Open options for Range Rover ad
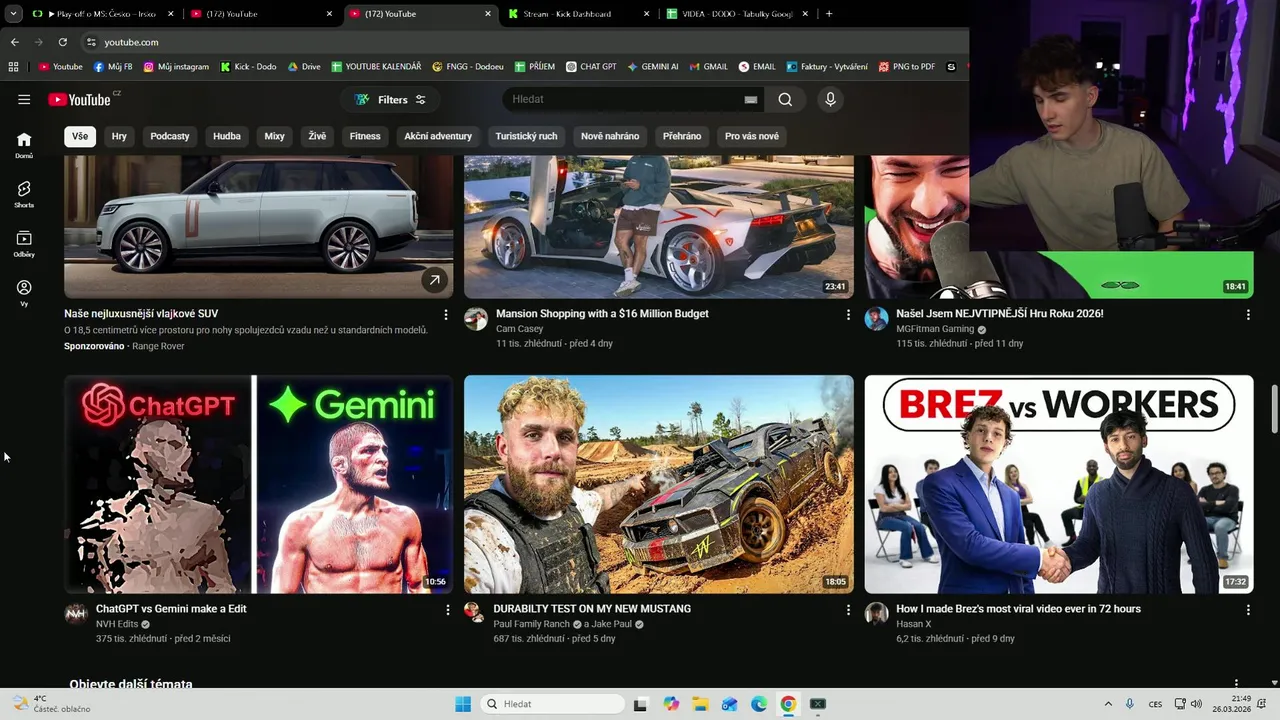This screenshot has width=1280, height=720. click(x=446, y=314)
